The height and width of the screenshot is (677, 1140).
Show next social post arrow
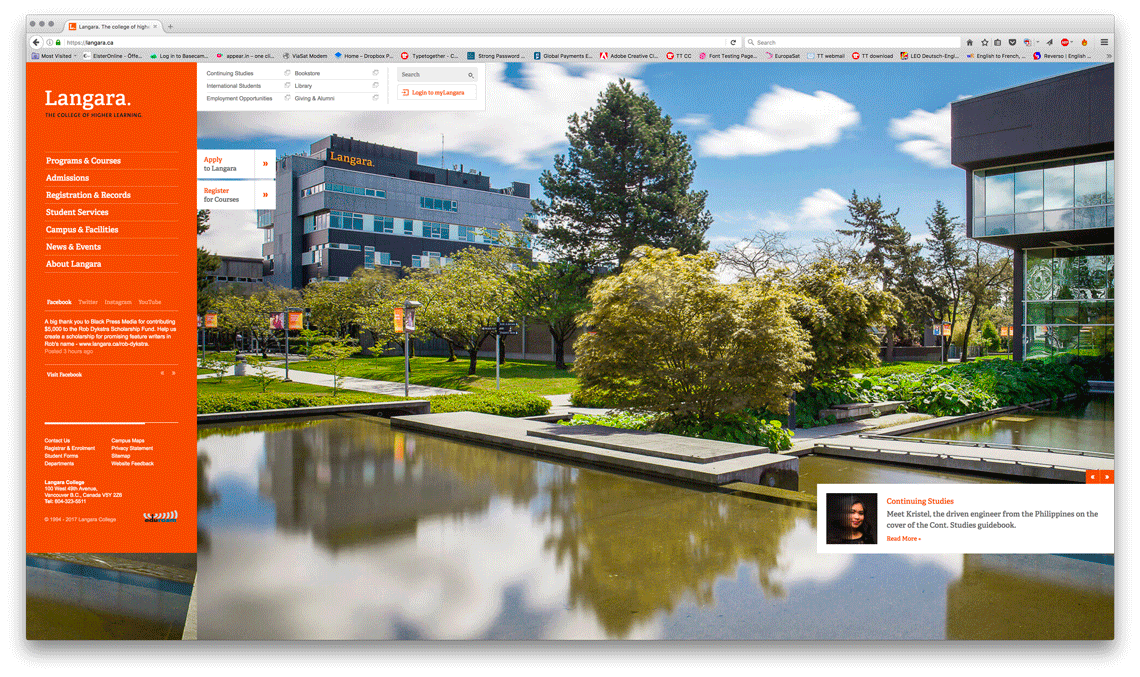click(x=173, y=373)
